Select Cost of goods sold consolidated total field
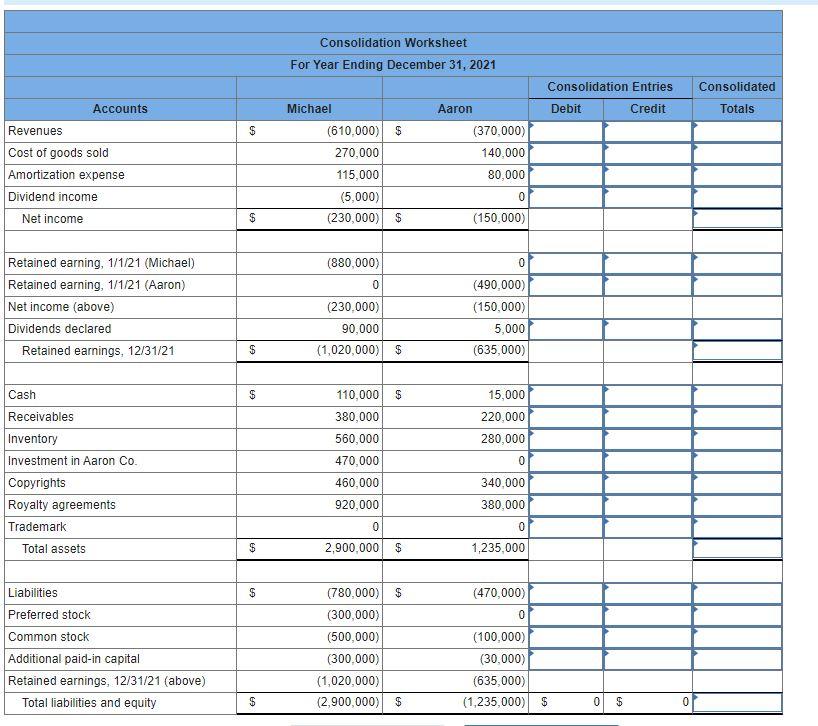 tap(737, 153)
